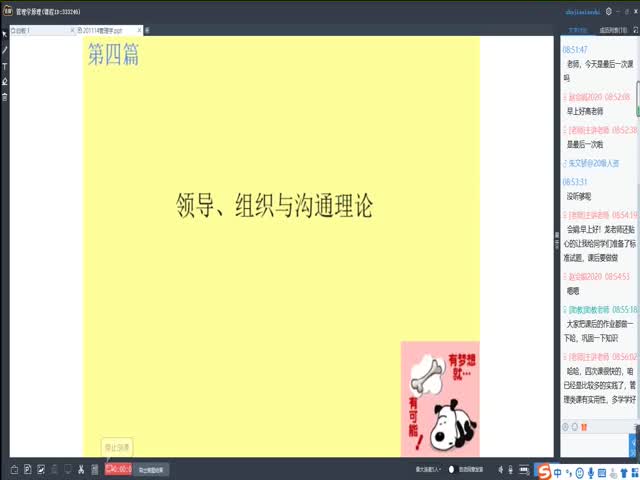Viewport: 640px width, 480px height.
Task: Click the speaker volume icon
Action: pos(500,470)
